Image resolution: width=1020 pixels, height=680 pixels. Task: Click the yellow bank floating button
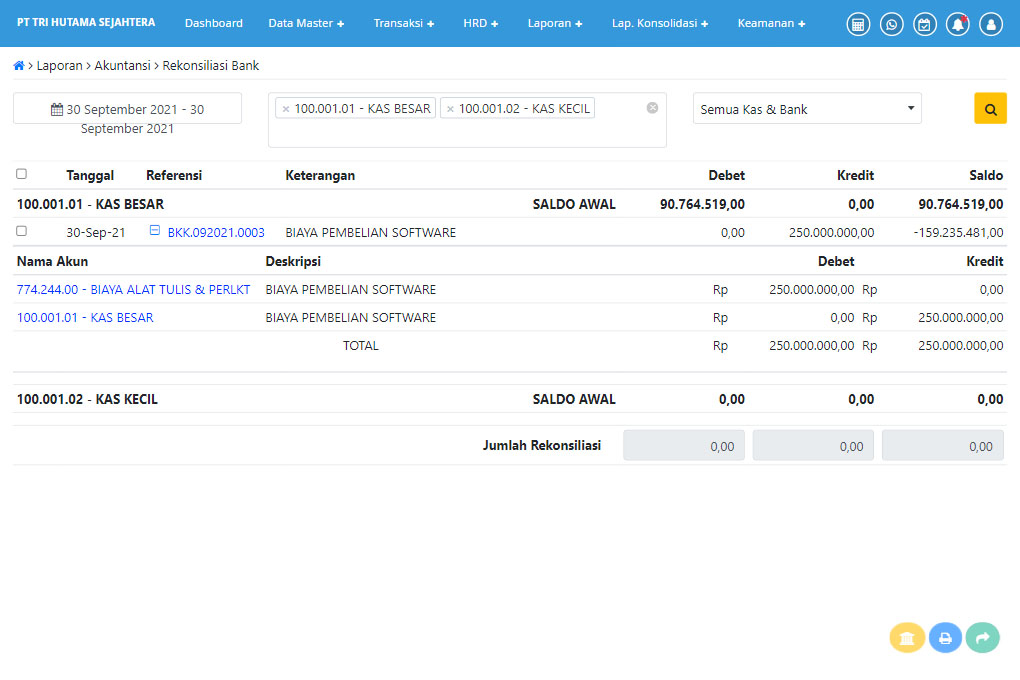point(907,638)
